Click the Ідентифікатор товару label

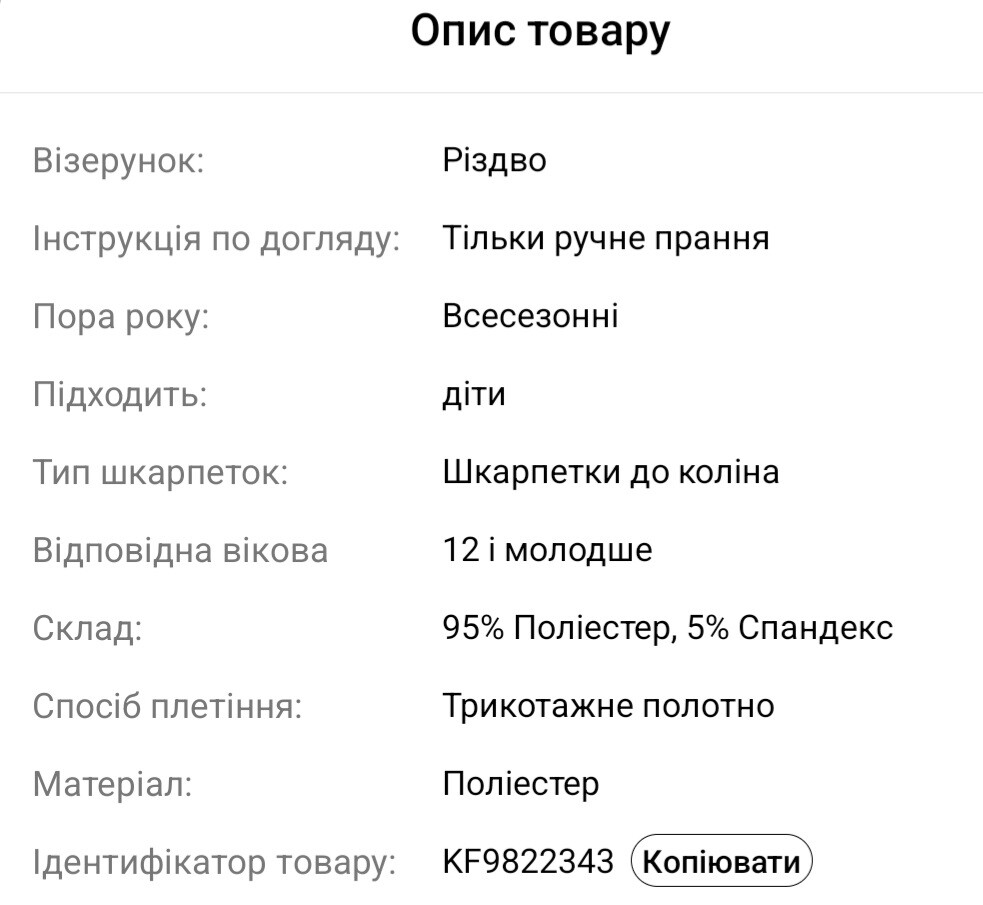click(x=215, y=861)
